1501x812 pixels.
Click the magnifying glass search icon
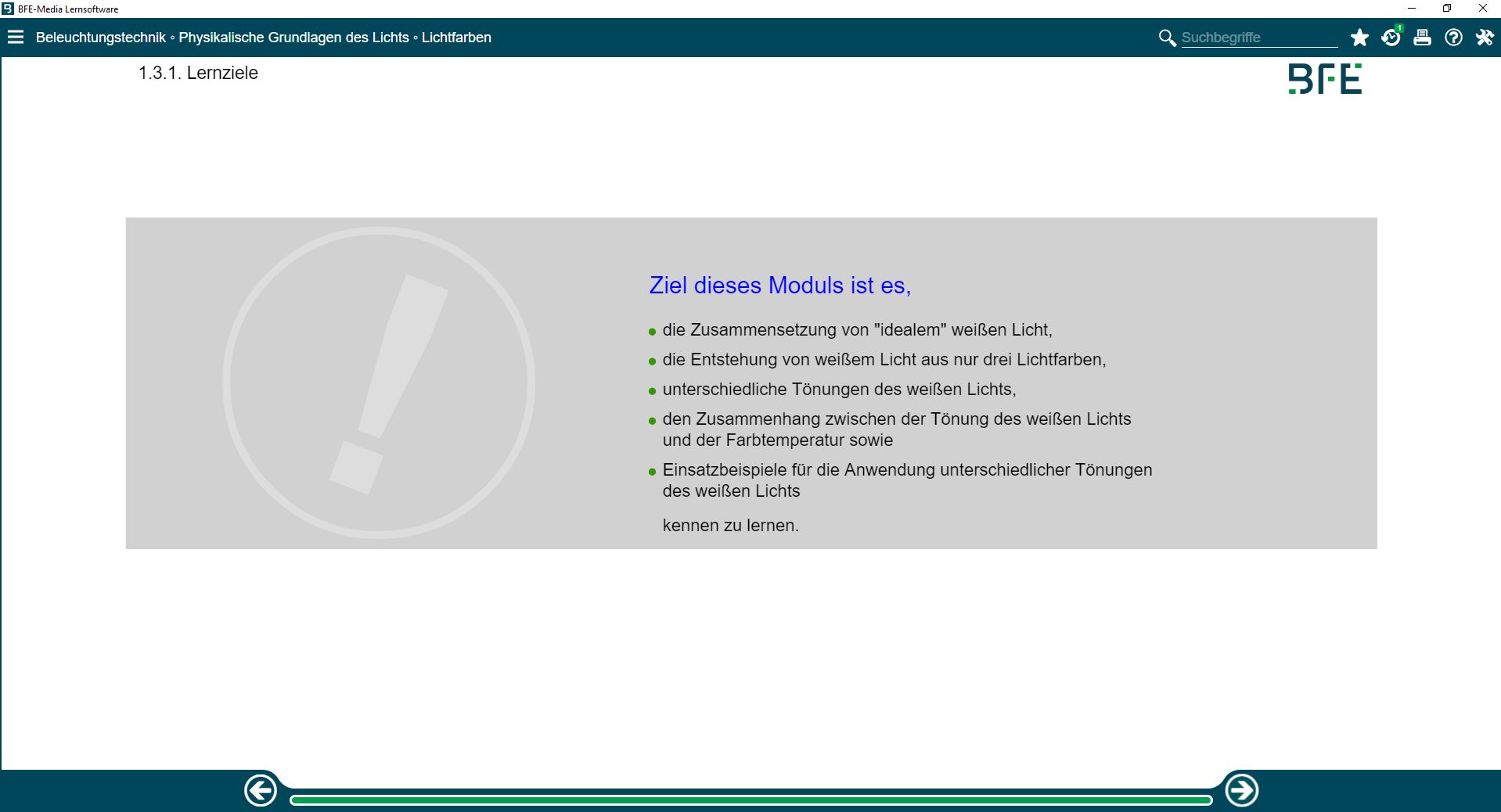pyautogui.click(x=1167, y=38)
